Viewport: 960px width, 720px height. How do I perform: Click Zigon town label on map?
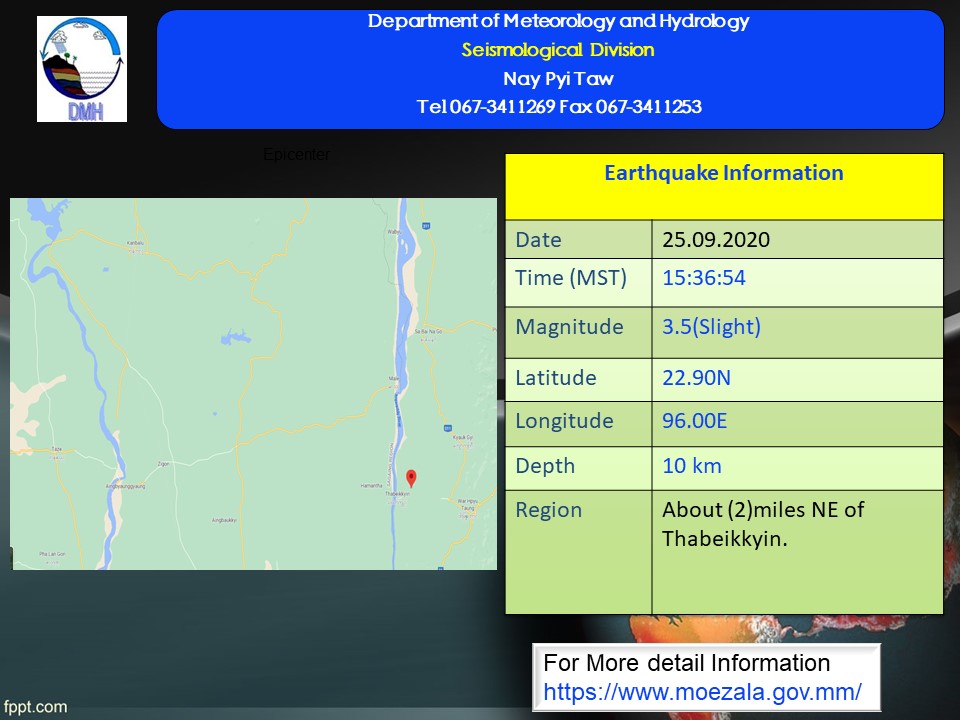point(164,465)
